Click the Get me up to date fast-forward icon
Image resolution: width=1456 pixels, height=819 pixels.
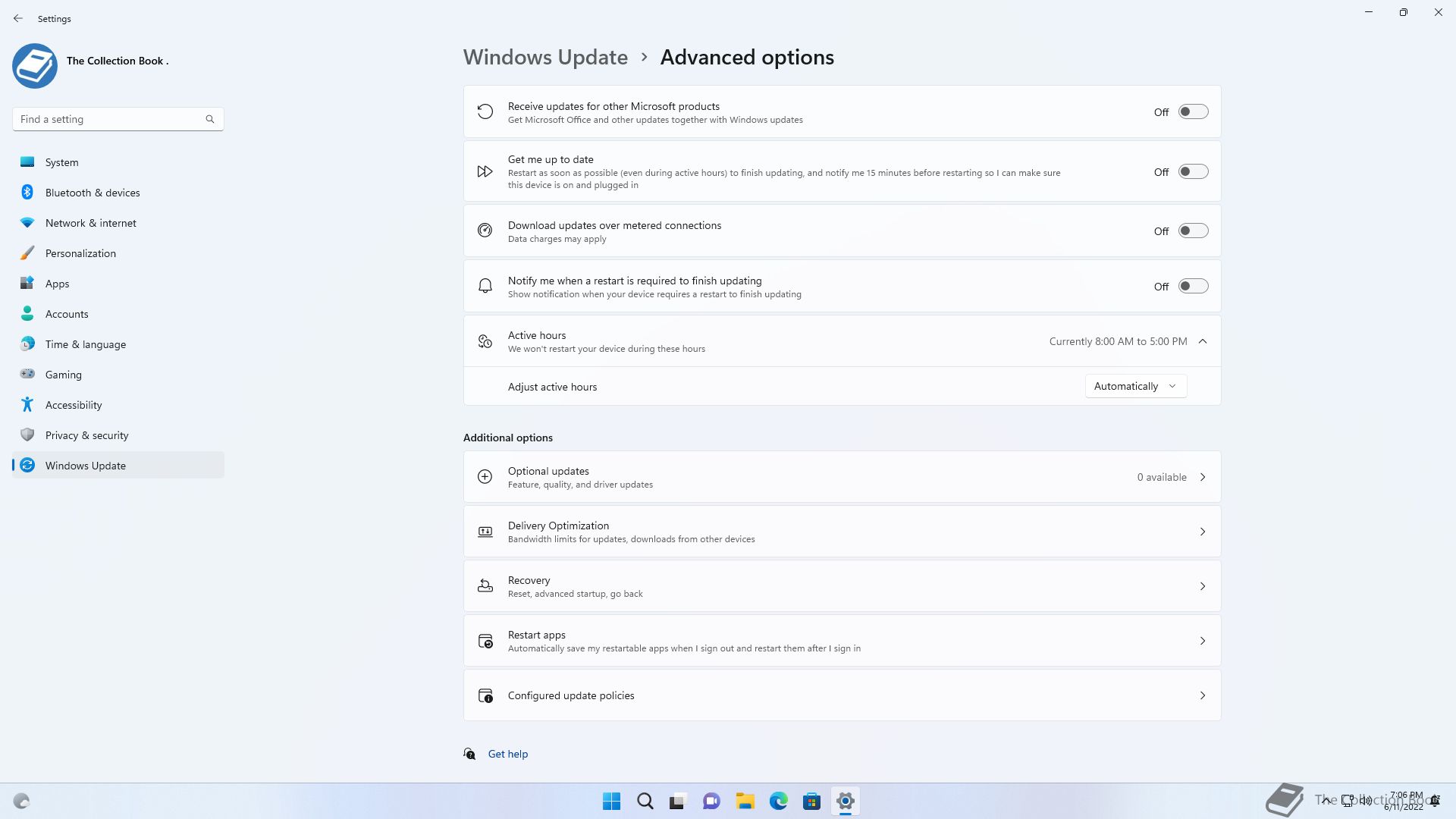point(485,171)
